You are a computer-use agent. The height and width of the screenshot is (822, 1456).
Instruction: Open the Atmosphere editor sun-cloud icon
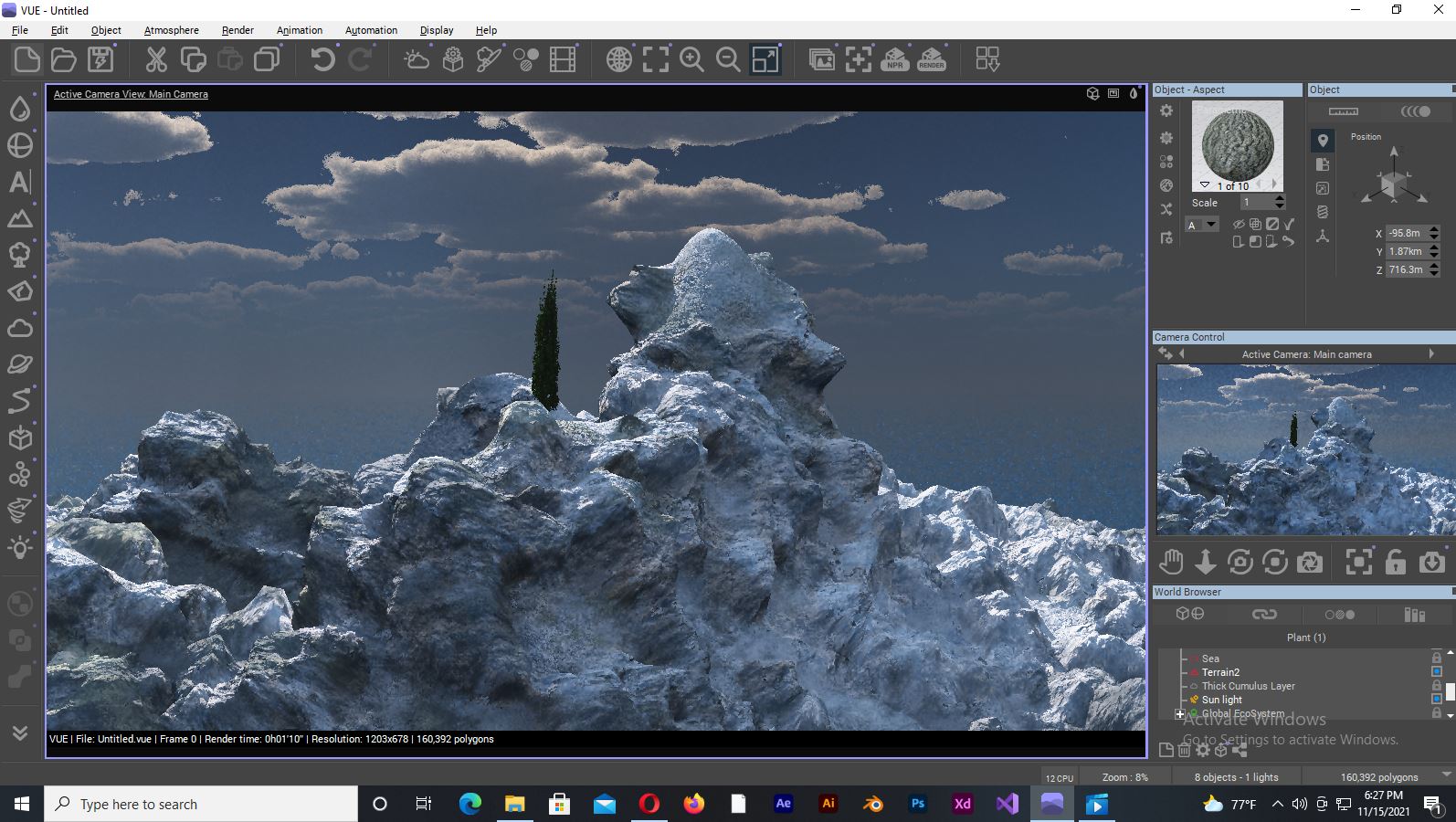[x=417, y=60]
